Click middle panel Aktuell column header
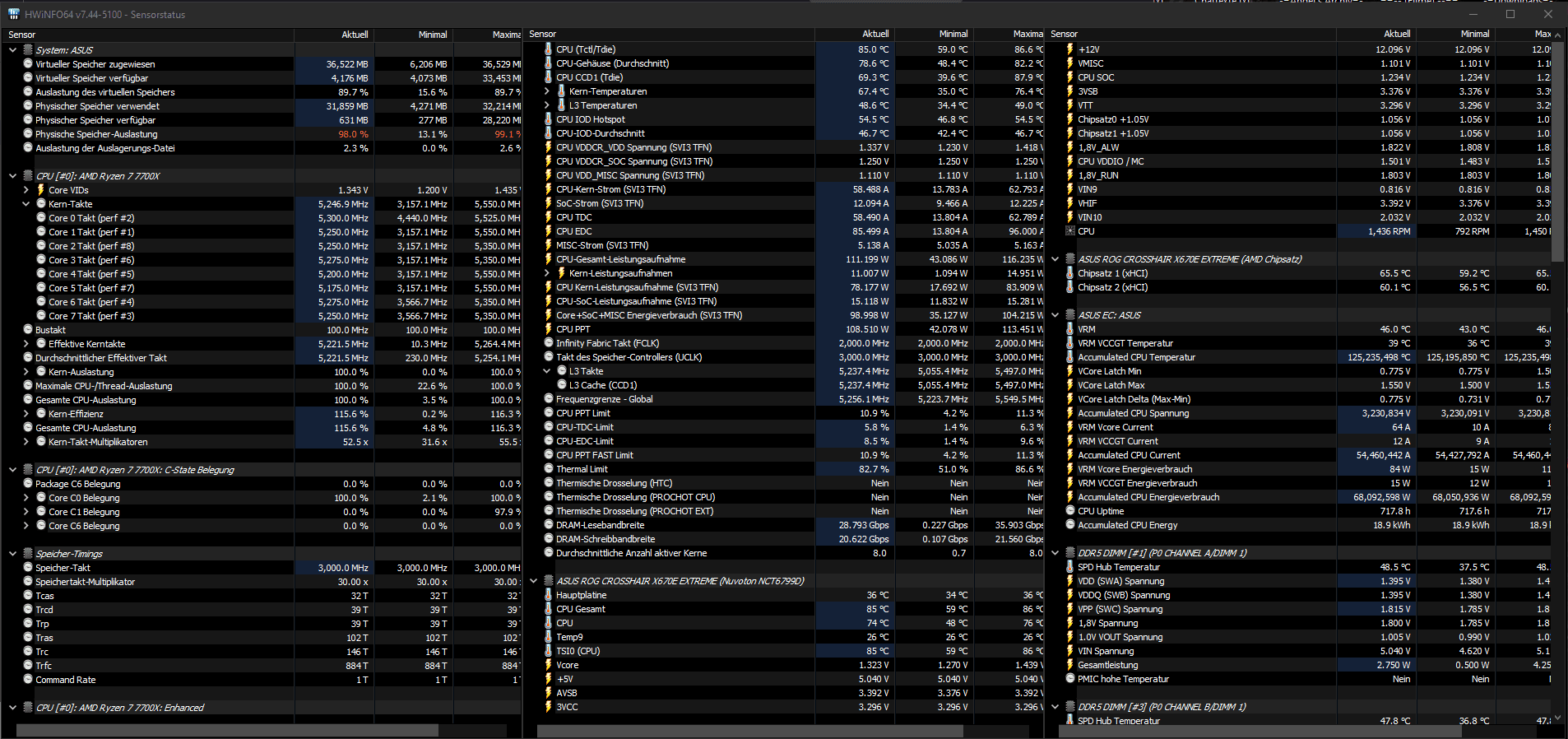The width and height of the screenshot is (1568, 739). [855, 34]
